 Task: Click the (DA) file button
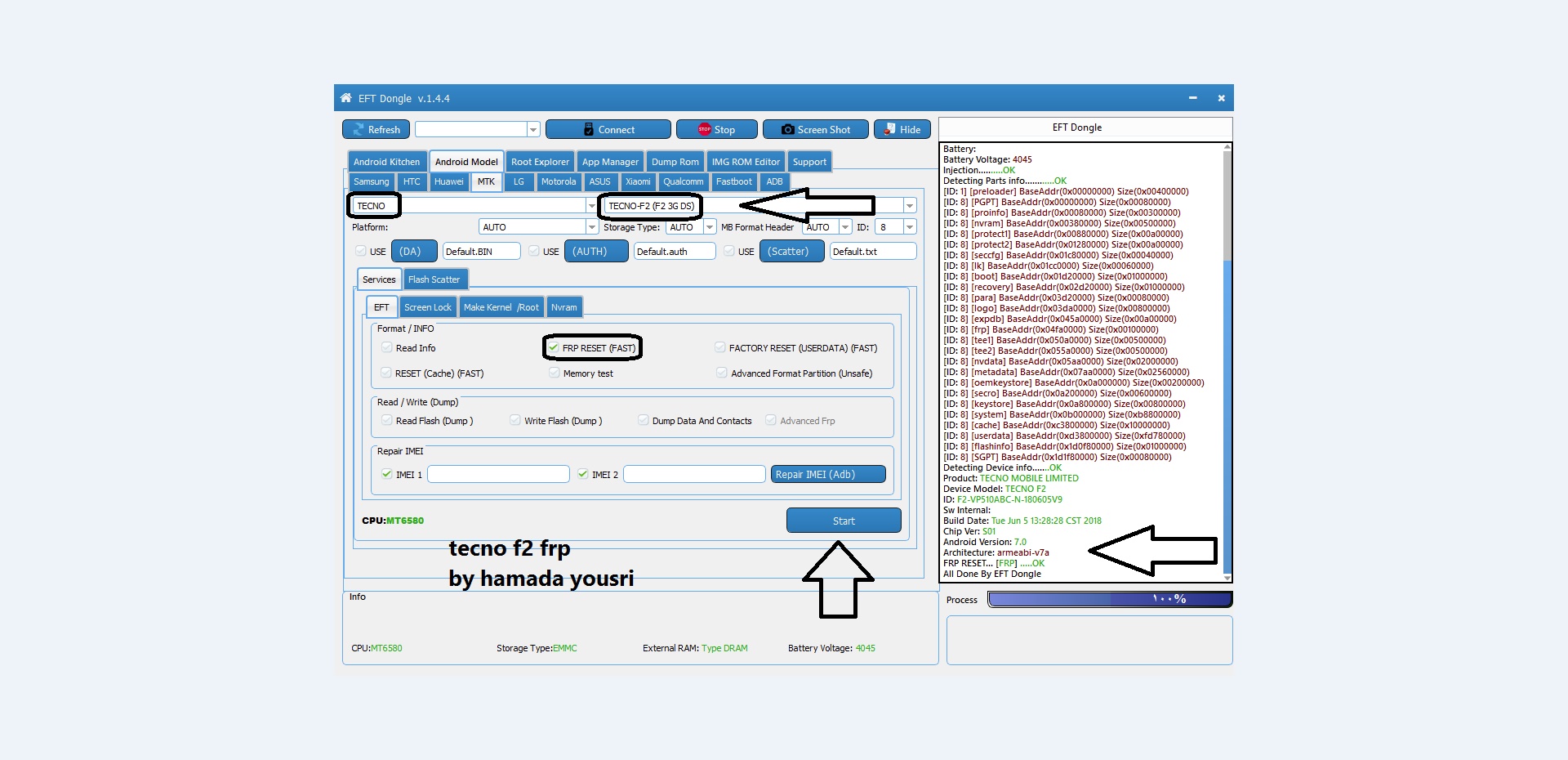pos(414,251)
